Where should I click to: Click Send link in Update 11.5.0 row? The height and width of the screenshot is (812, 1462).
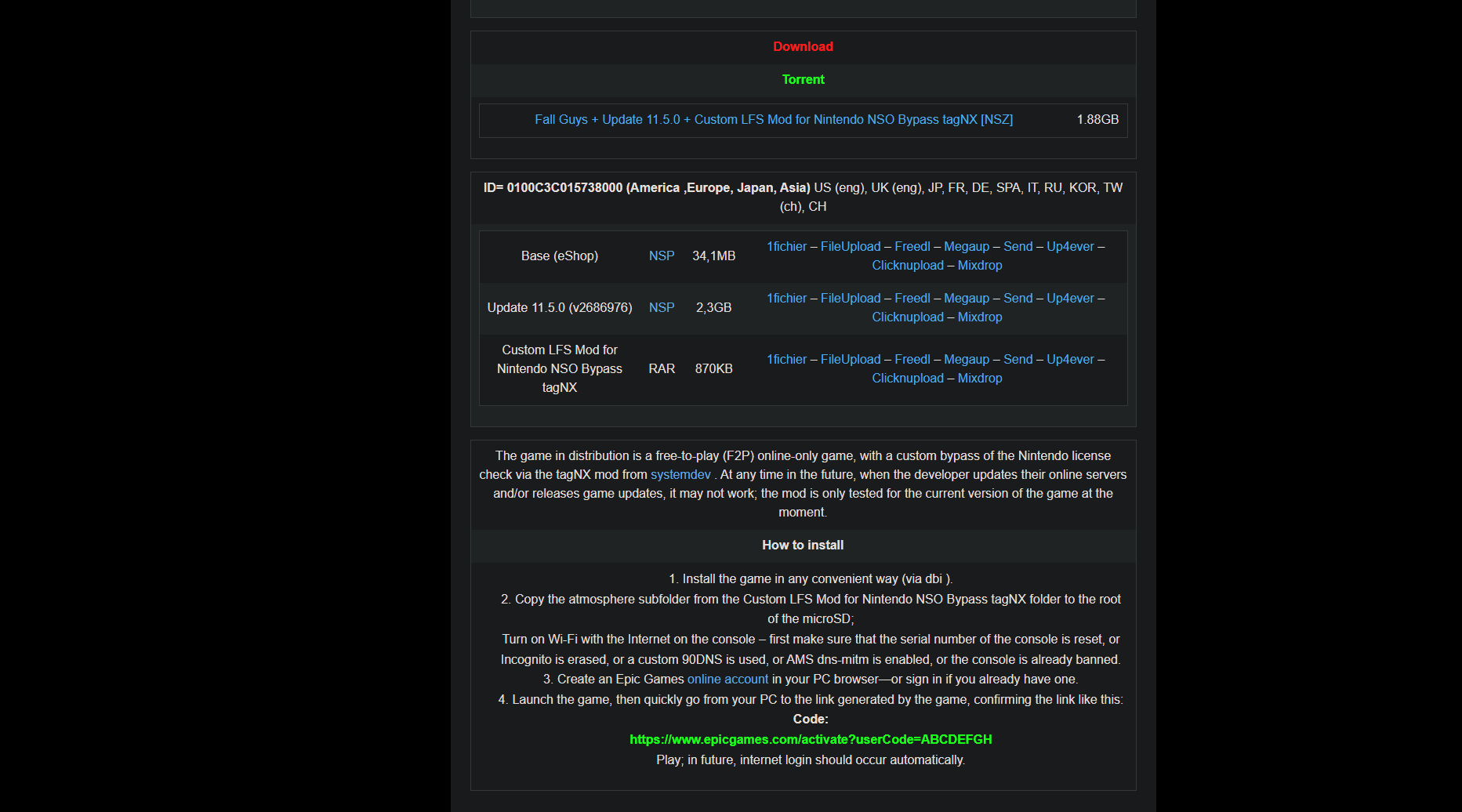(1018, 299)
